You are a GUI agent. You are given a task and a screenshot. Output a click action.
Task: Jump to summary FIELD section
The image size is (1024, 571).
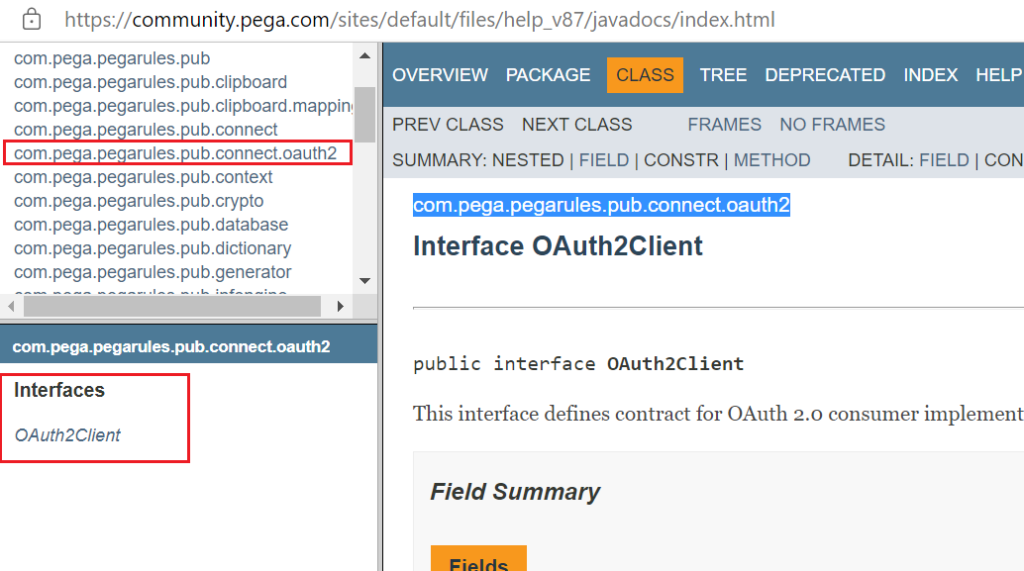click(x=603, y=160)
